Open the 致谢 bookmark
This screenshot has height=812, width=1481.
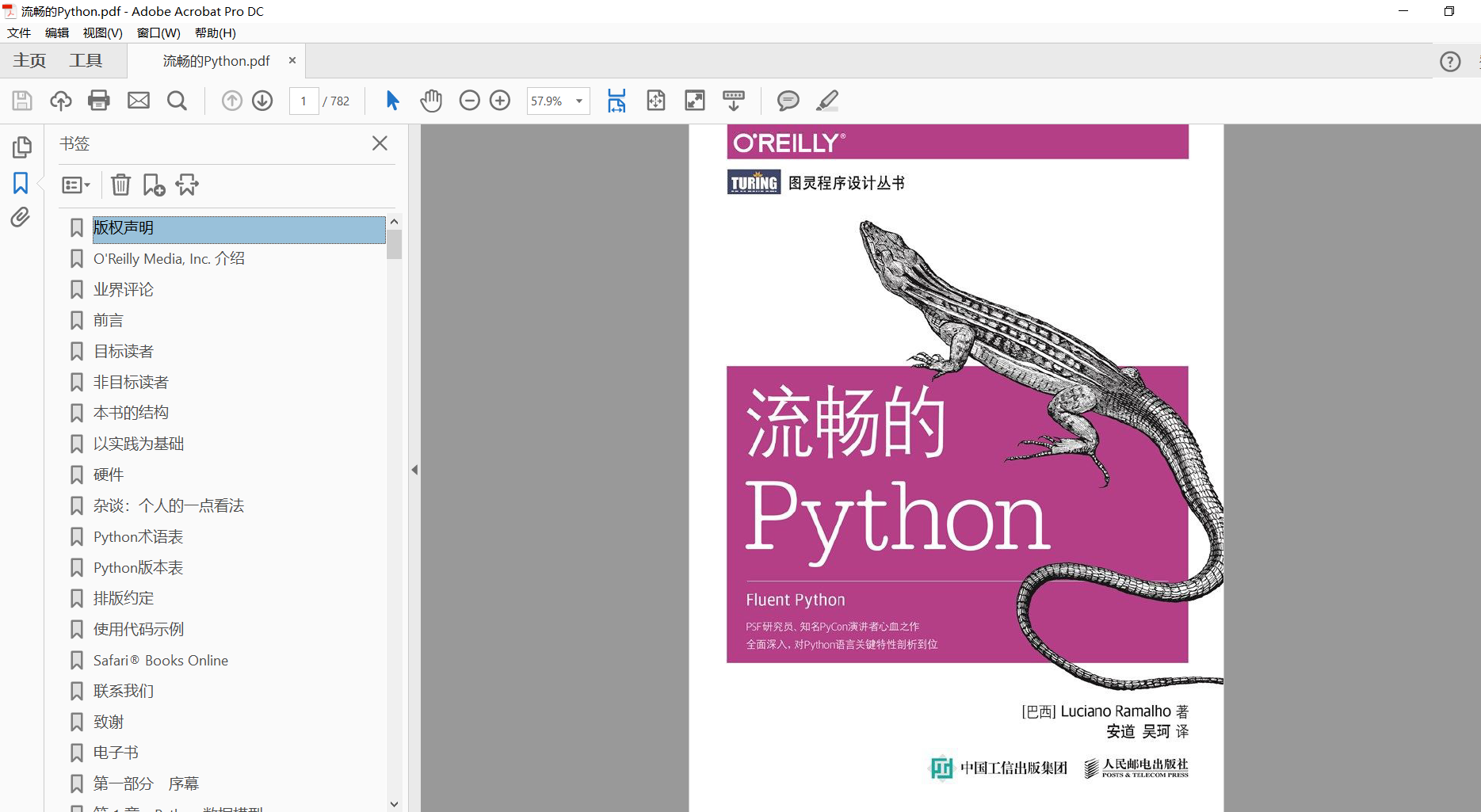coord(108,722)
